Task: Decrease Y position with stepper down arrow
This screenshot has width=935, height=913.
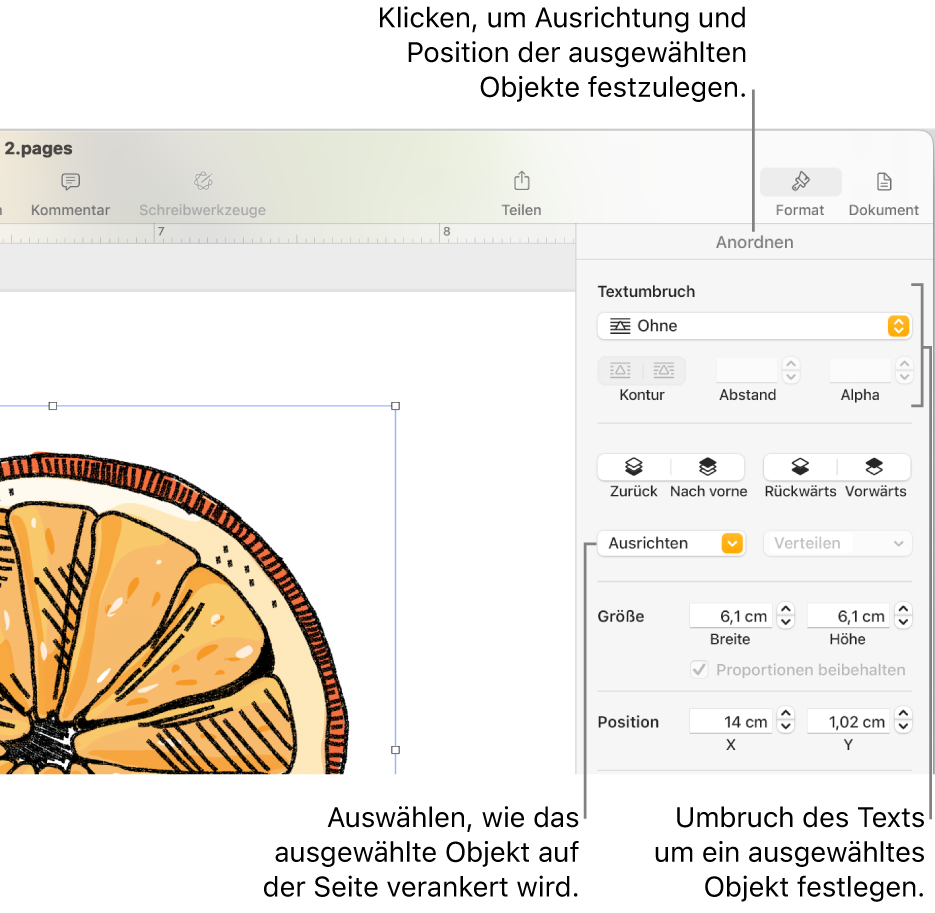Action: 904,727
